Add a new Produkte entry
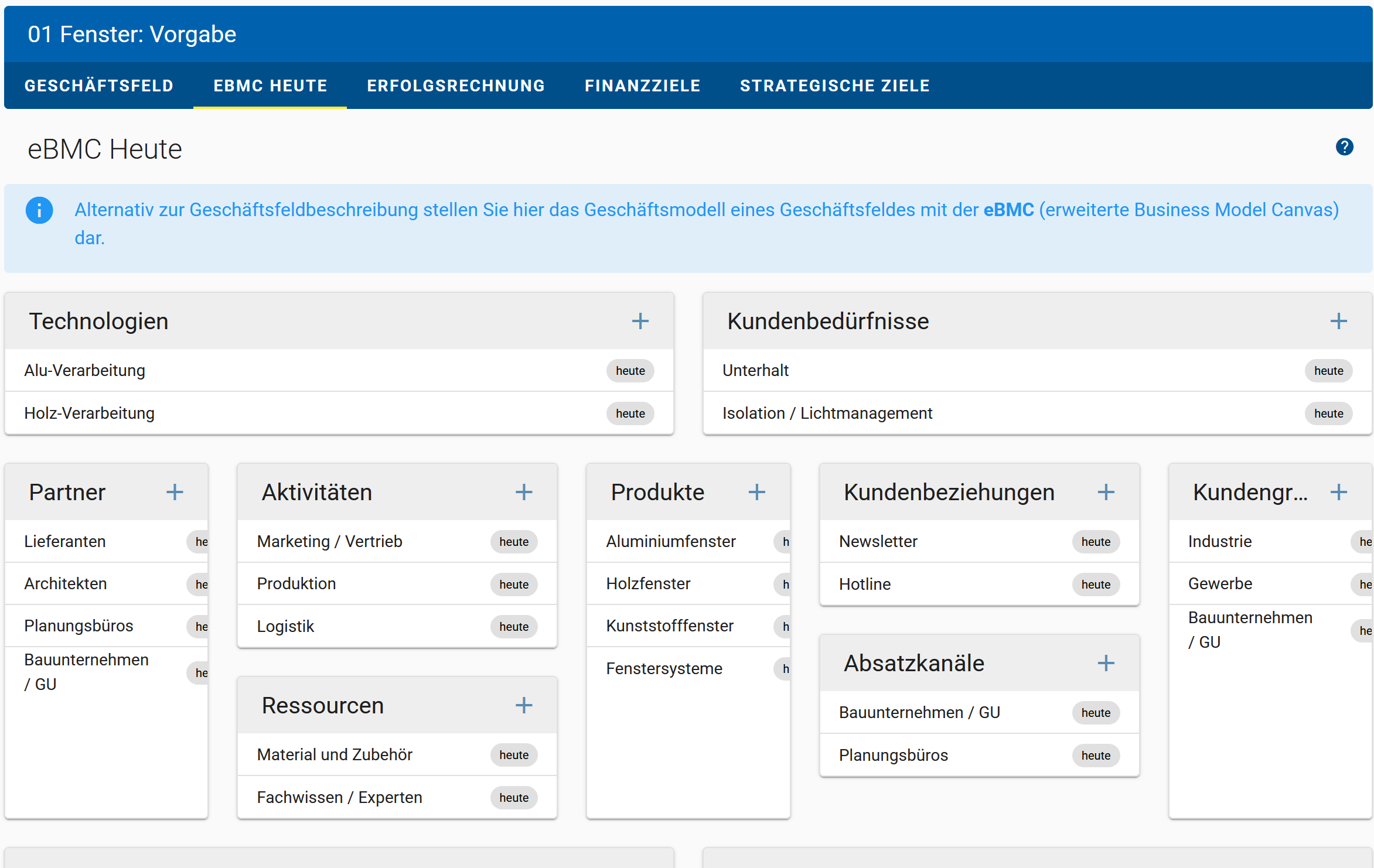The image size is (1374, 868). 757,492
